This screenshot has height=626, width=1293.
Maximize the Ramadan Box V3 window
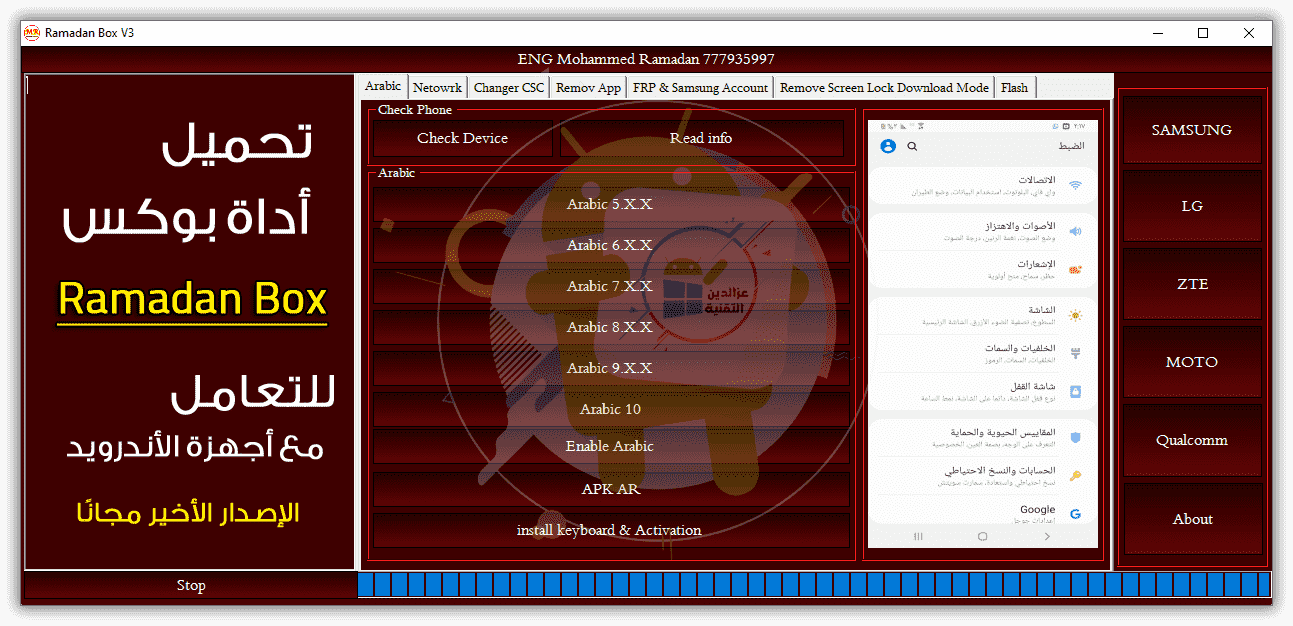(1203, 33)
